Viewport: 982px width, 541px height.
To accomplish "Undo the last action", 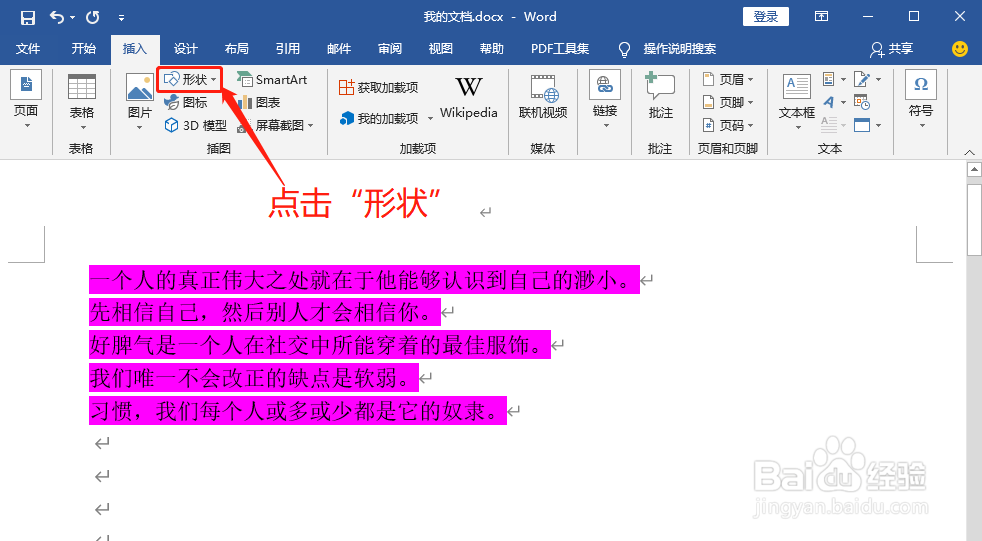I will click(x=56, y=18).
